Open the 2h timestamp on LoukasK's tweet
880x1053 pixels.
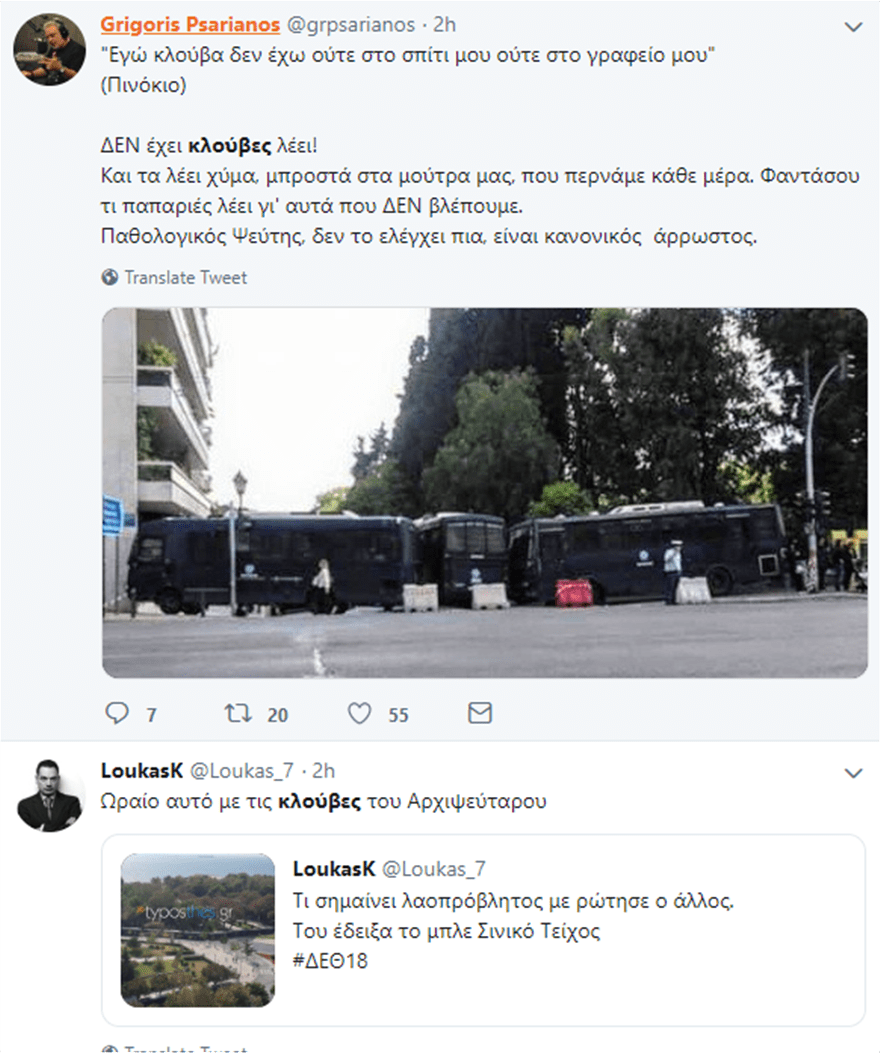pos(323,770)
